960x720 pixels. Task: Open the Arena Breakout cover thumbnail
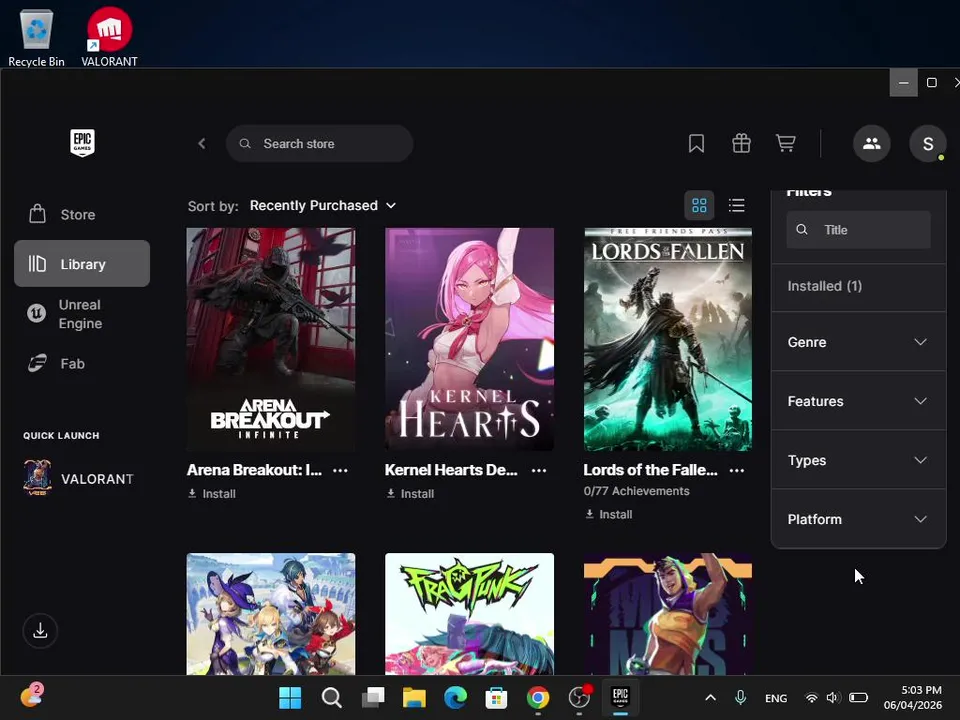[x=271, y=339]
